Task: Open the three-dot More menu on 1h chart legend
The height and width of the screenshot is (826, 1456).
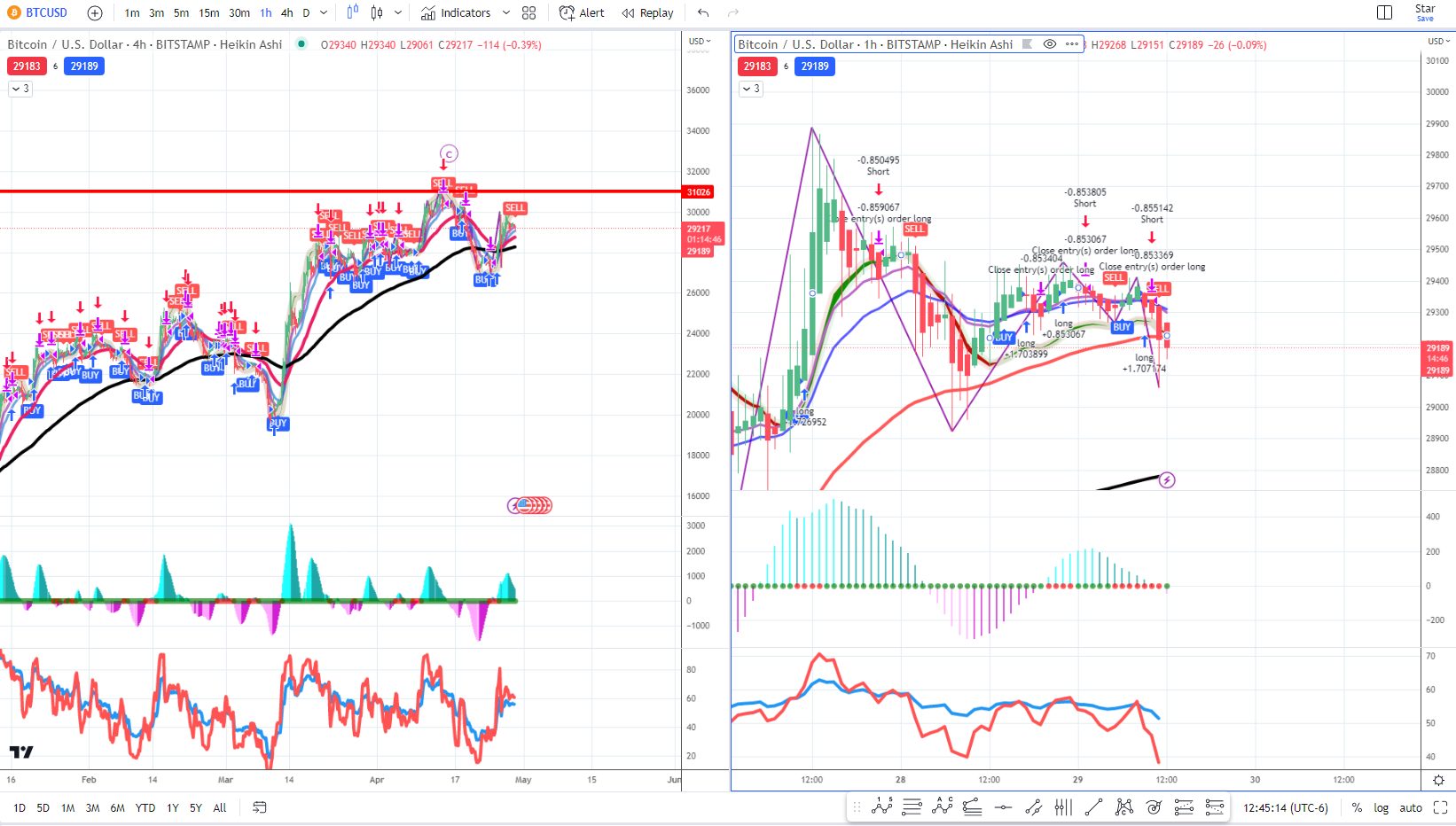Action: point(1072,44)
